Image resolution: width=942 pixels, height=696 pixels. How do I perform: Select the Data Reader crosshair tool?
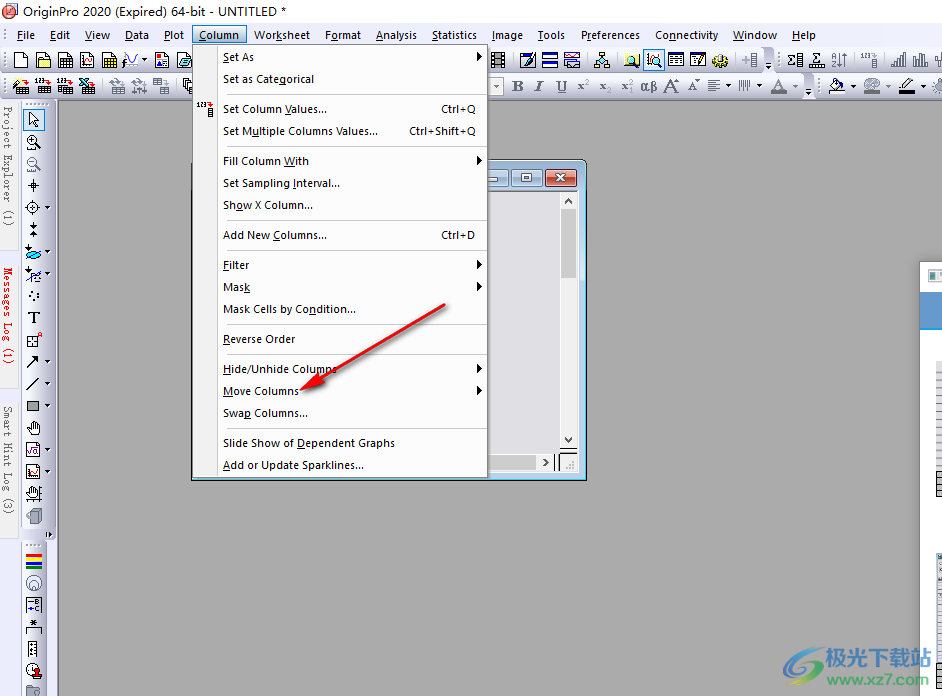pyautogui.click(x=34, y=208)
